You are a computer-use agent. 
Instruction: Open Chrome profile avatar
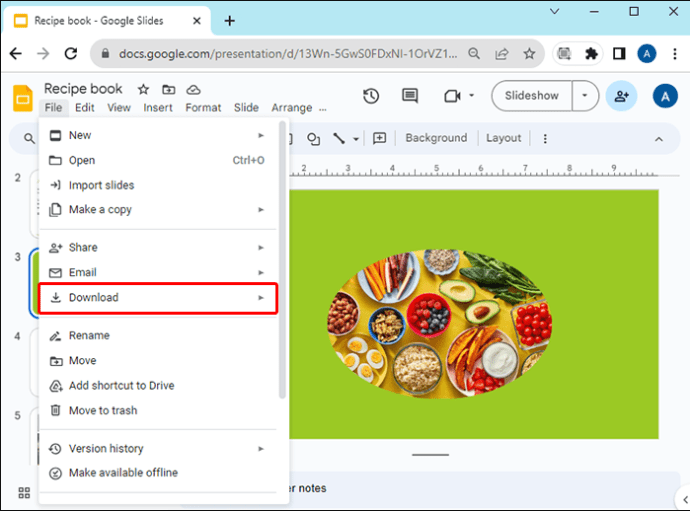647,54
